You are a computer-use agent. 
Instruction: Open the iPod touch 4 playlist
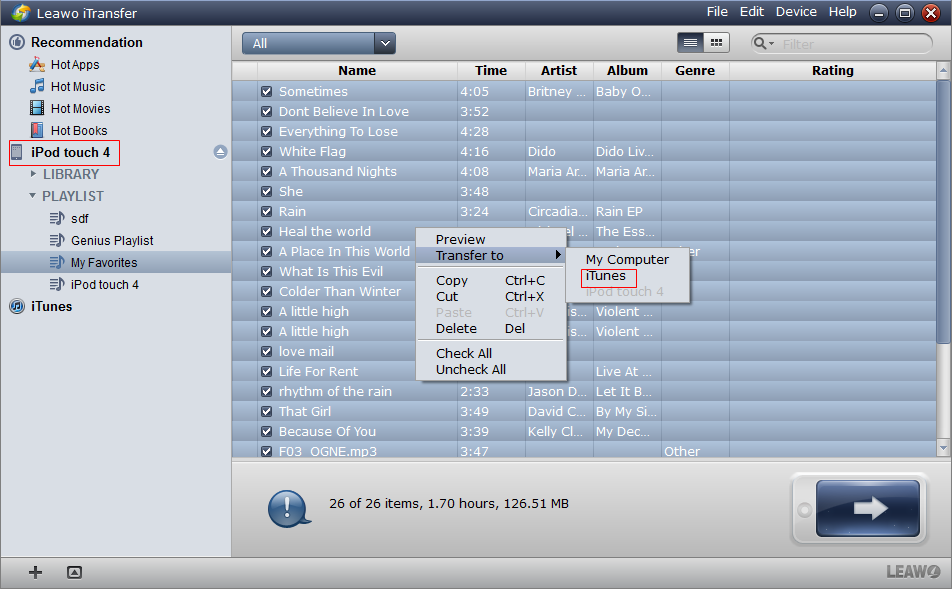point(104,284)
